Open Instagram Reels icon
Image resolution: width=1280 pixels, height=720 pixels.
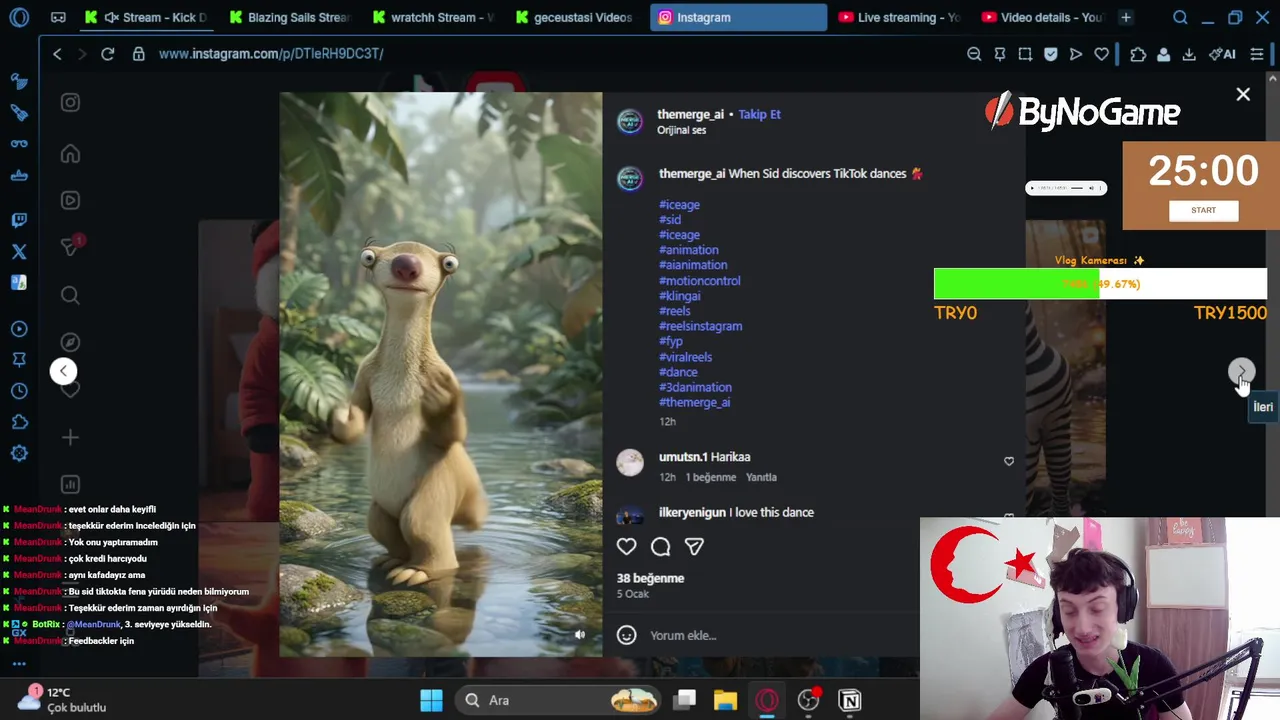(70, 200)
